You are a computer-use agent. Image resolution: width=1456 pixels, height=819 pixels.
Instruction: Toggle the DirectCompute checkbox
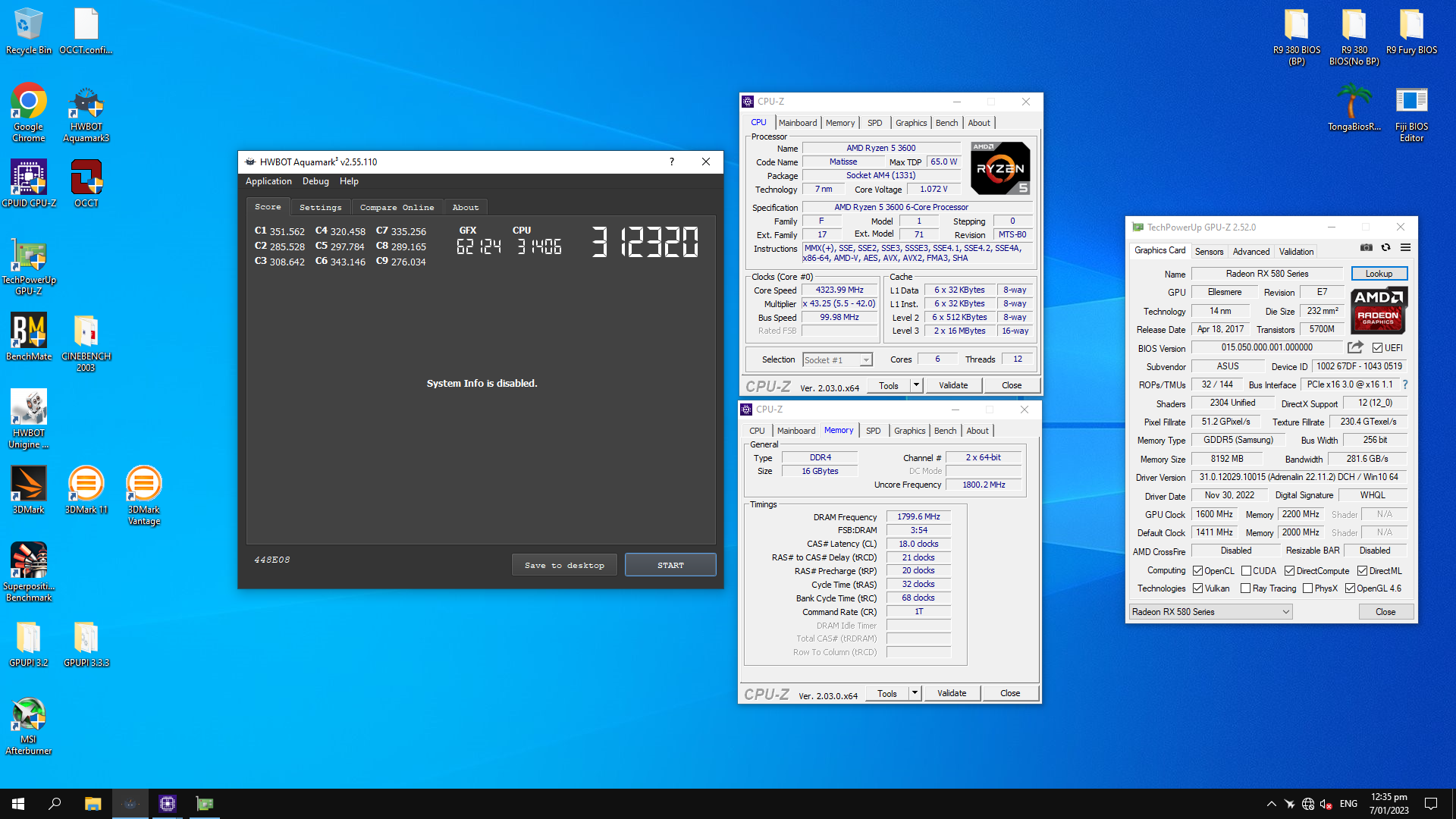pos(1289,571)
